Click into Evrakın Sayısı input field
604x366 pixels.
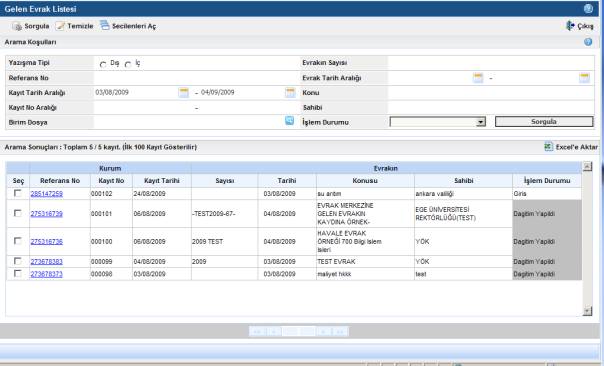(x=491, y=63)
